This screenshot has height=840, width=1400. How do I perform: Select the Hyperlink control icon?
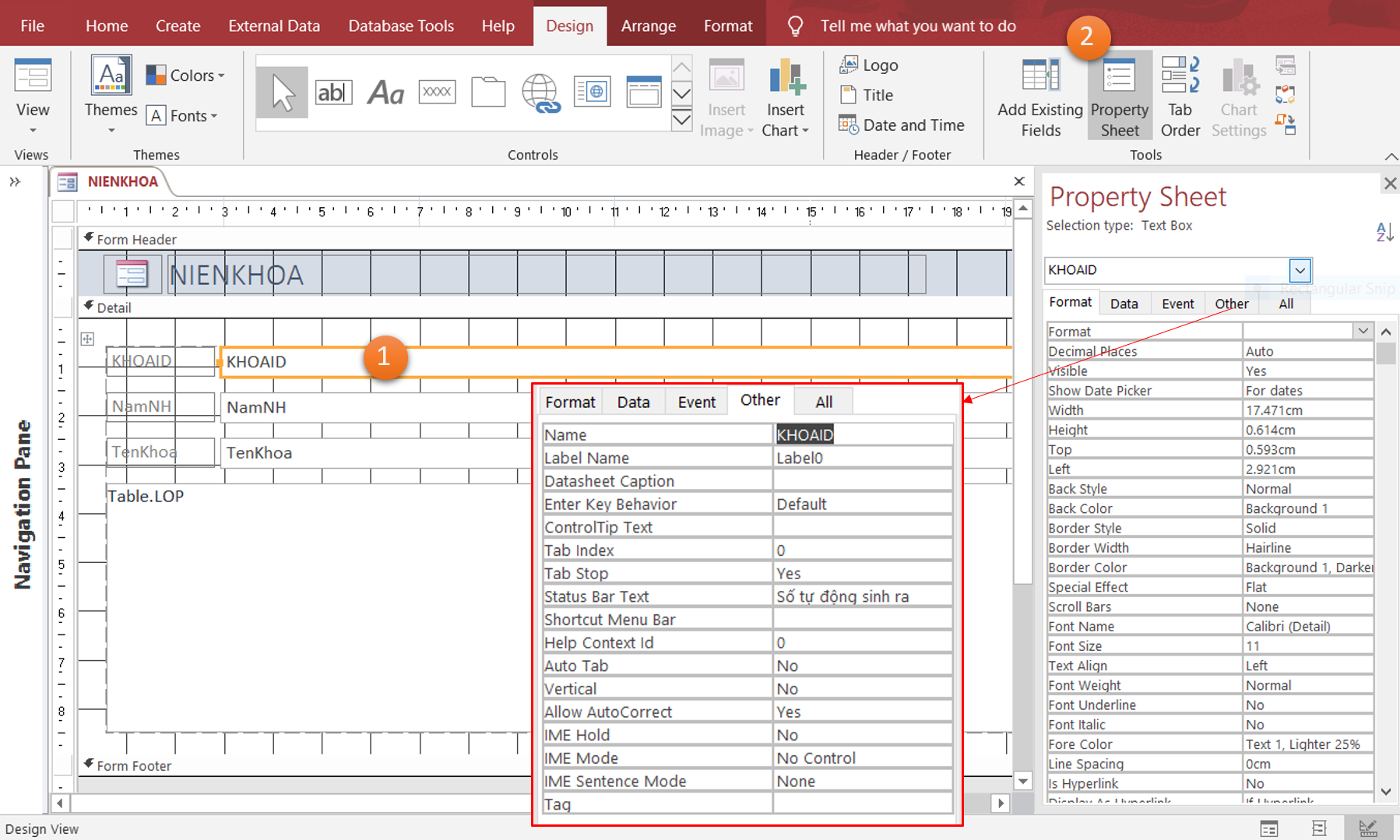point(540,93)
